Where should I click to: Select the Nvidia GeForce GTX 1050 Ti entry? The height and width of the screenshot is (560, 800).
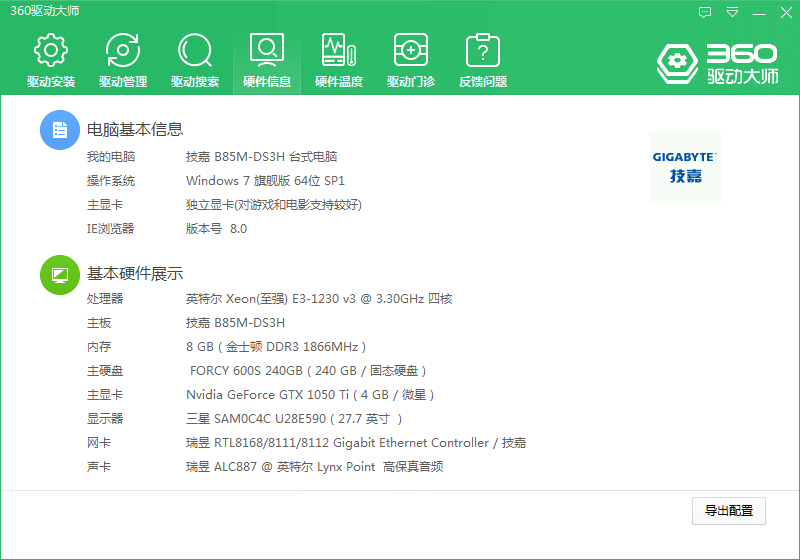310,395
